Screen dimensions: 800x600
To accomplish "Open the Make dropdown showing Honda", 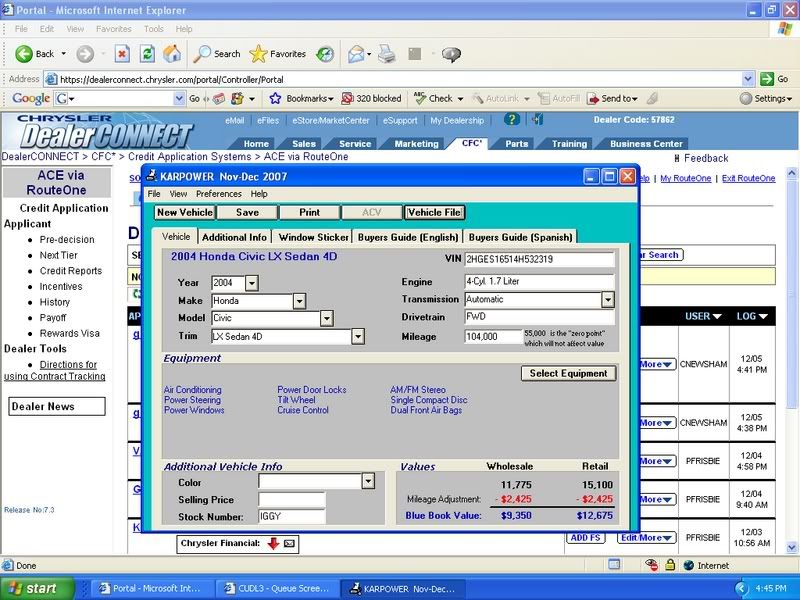I will (x=299, y=301).
